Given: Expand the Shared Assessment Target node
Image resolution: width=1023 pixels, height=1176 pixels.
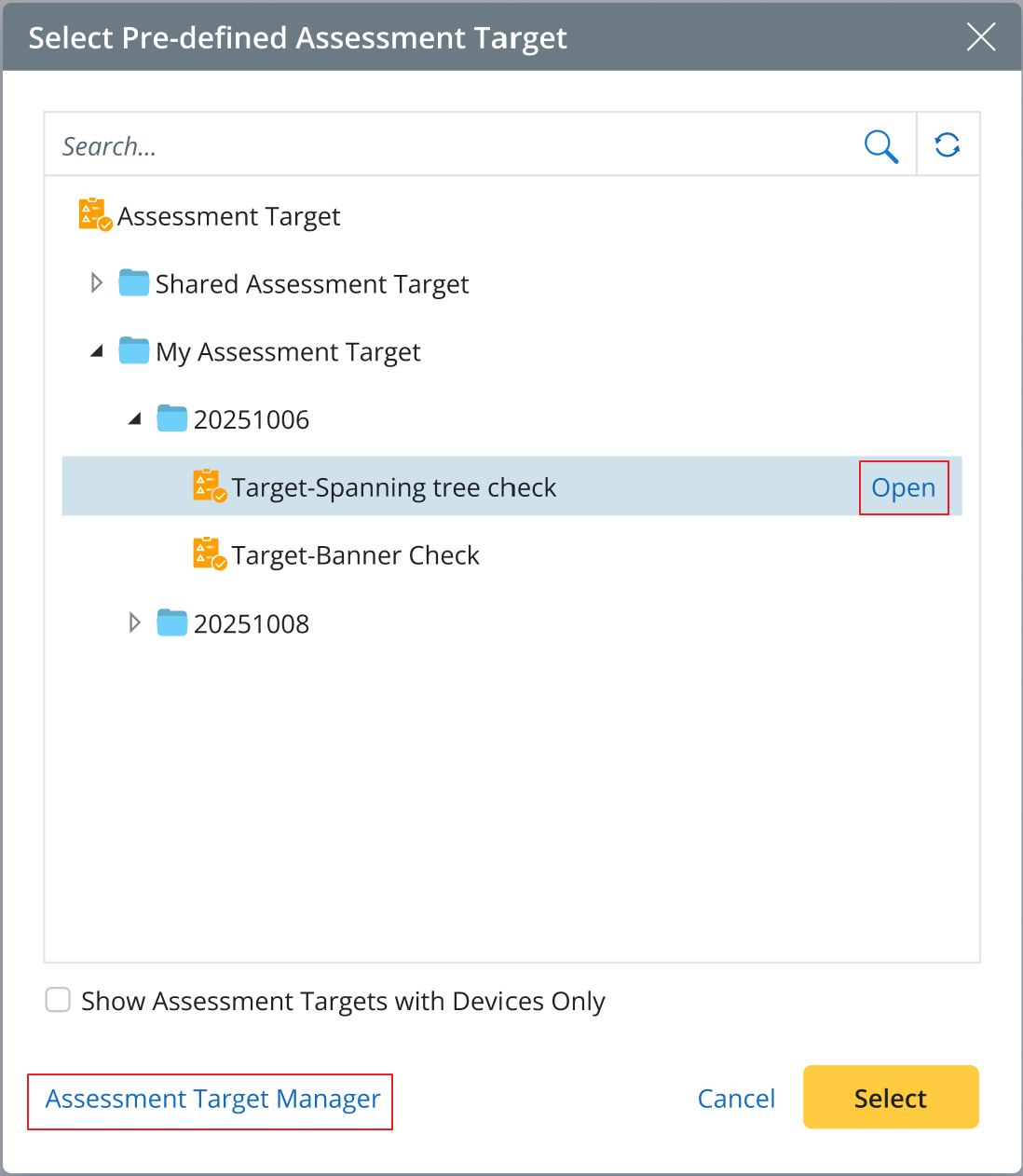Looking at the screenshot, I should click(x=97, y=283).
